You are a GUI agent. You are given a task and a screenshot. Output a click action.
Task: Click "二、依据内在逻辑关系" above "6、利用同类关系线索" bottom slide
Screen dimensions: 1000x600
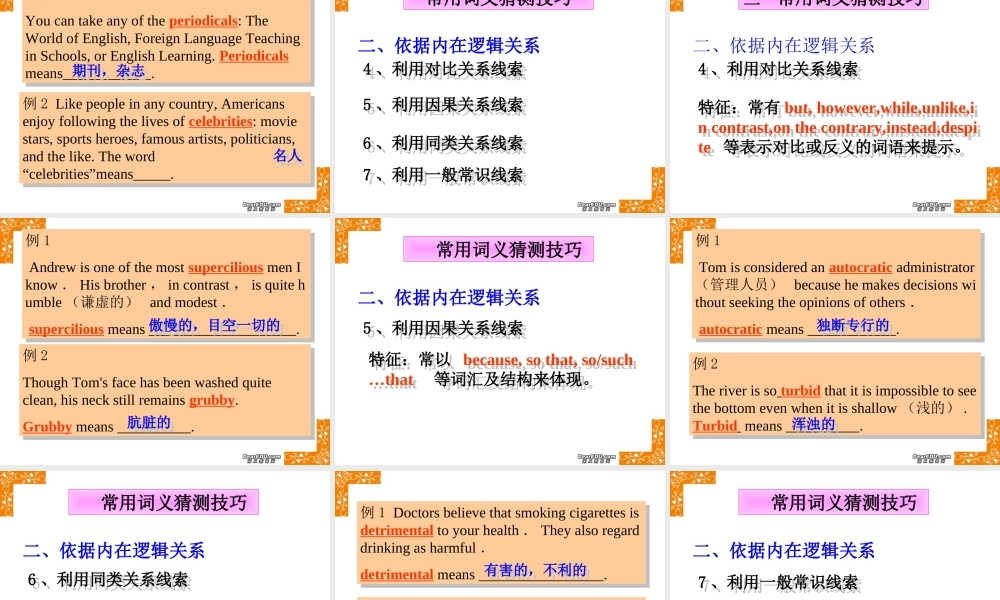114,550
